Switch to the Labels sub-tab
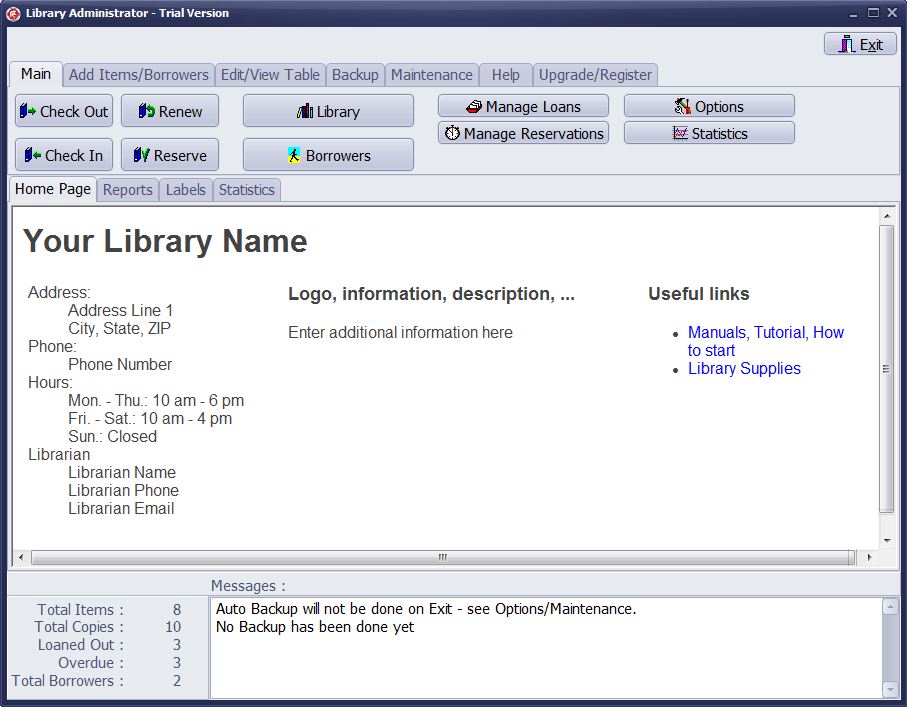This screenshot has height=707, width=907. pos(185,190)
